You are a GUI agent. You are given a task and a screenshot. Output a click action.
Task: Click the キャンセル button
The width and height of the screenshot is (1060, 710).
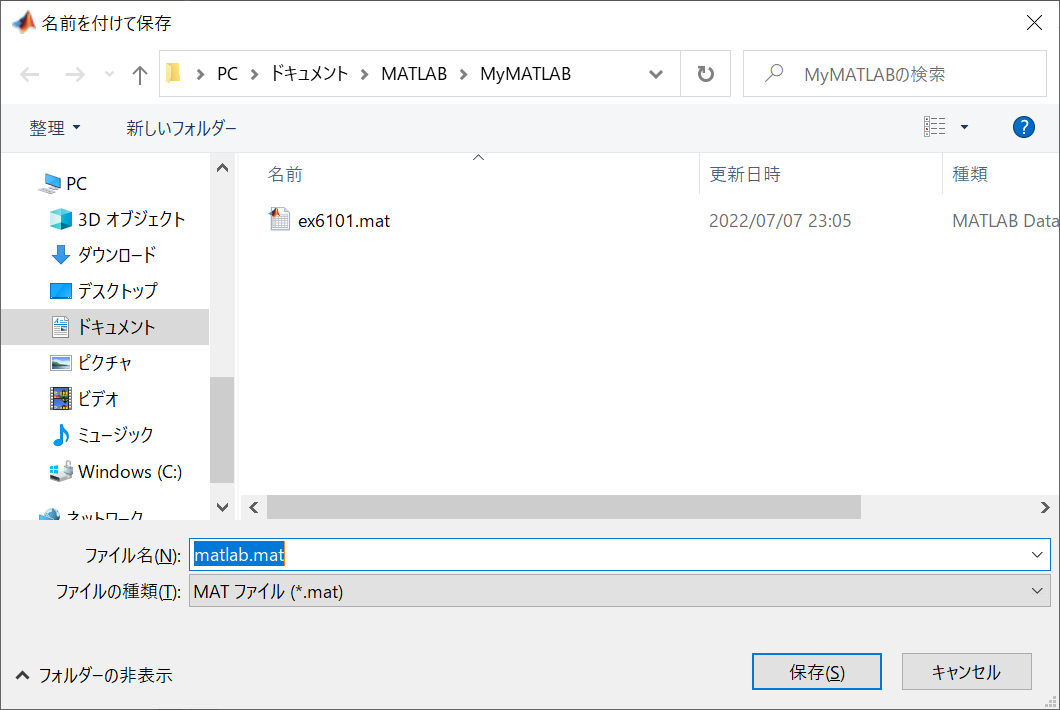pyautogui.click(x=967, y=672)
